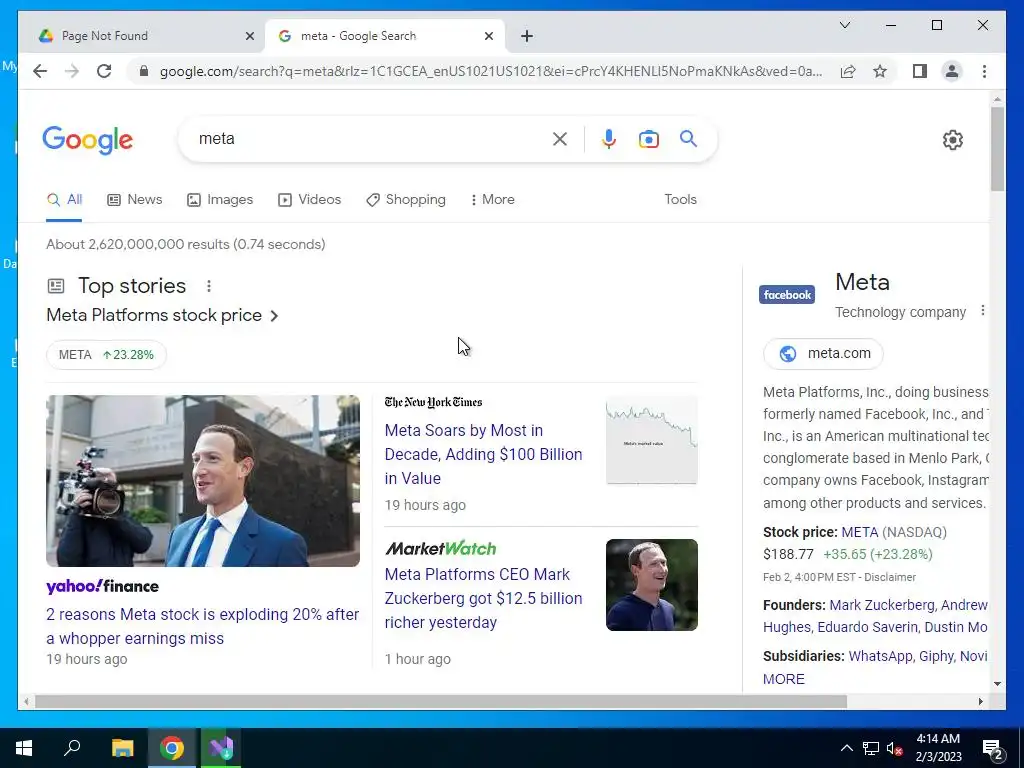This screenshot has width=1024, height=768.
Task: Open Google quick settings gear
Action: (953, 140)
